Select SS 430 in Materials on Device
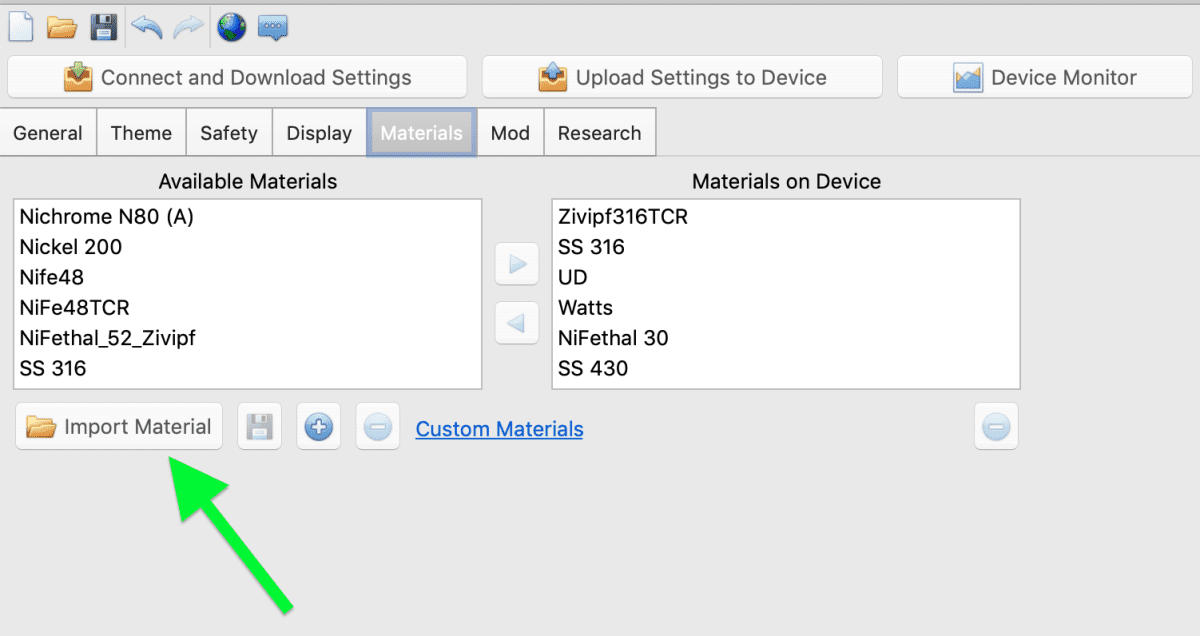Image resolution: width=1200 pixels, height=636 pixels. [786, 368]
